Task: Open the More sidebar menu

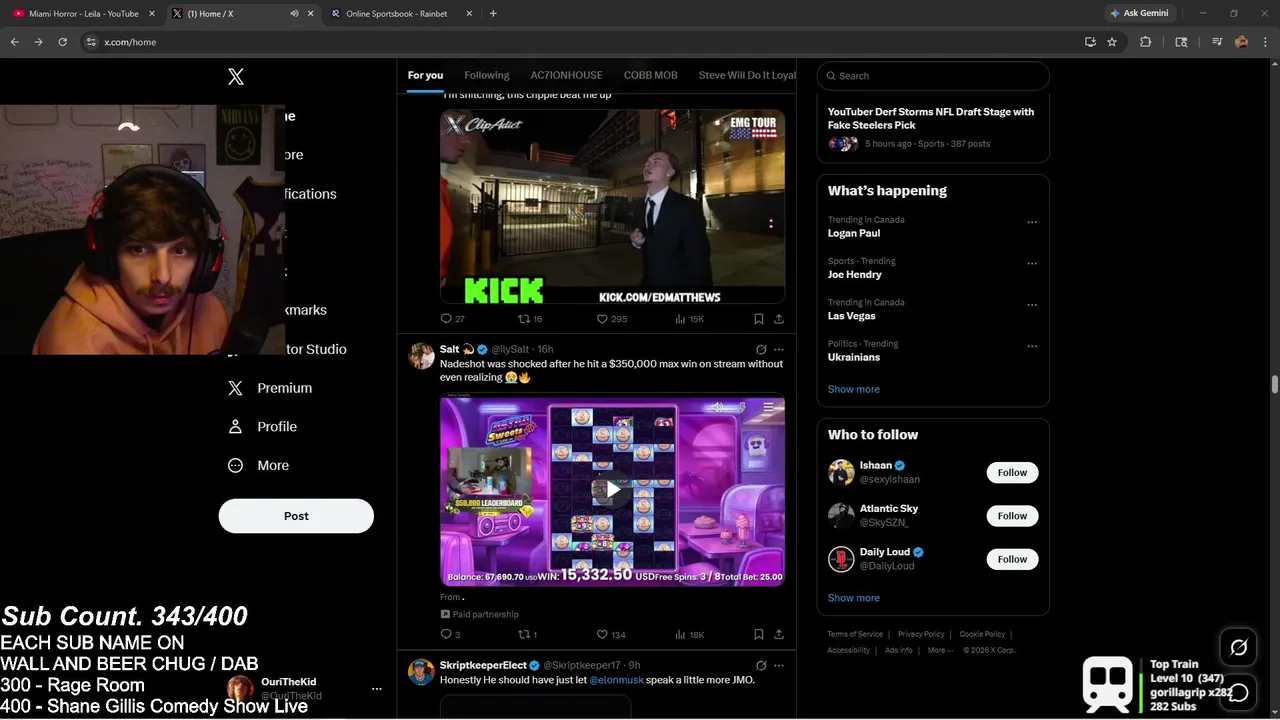Action: [x=258, y=465]
